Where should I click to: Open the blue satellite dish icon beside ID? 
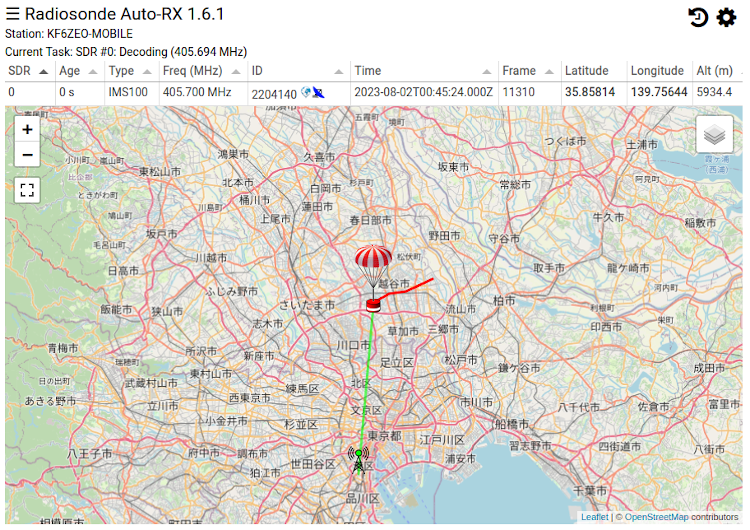pyautogui.click(x=318, y=93)
